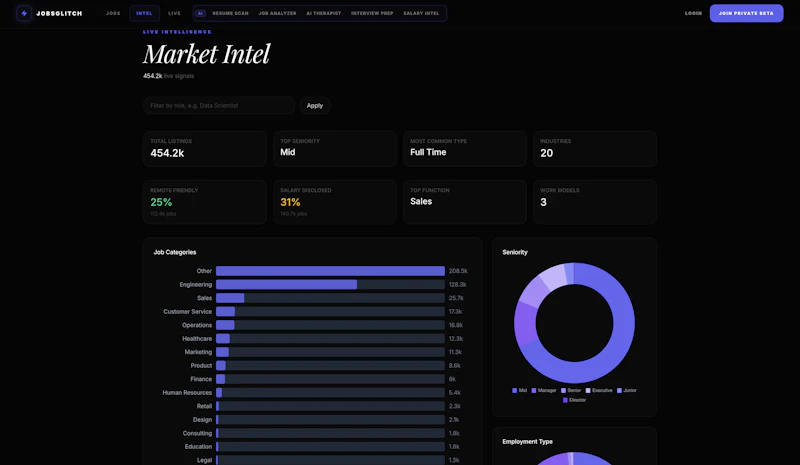Screen dimensions: 800x465
Task: Click the Human Resources category label
Action: coord(187,393)
